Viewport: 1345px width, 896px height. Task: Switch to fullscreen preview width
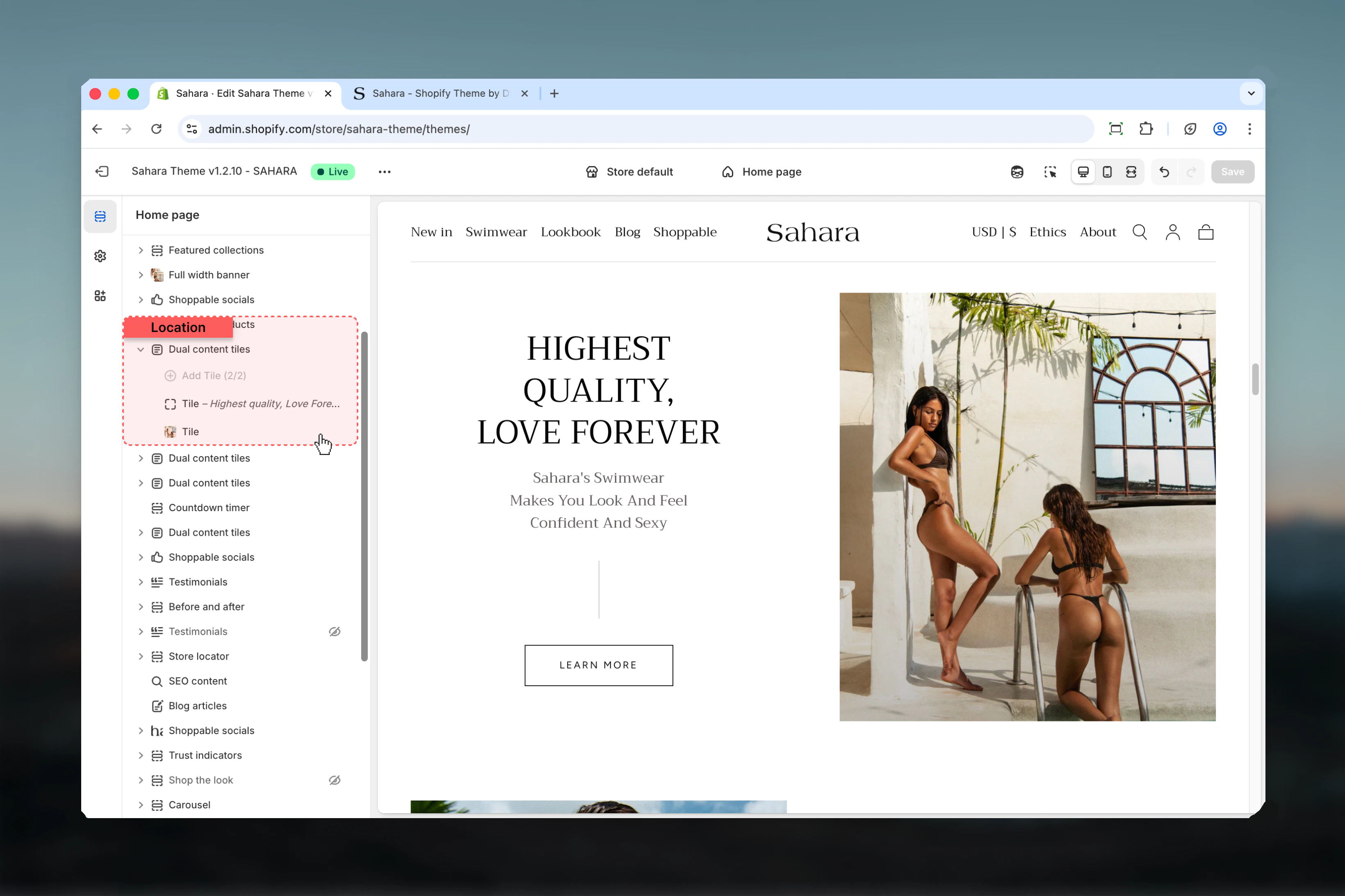tap(1131, 172)
